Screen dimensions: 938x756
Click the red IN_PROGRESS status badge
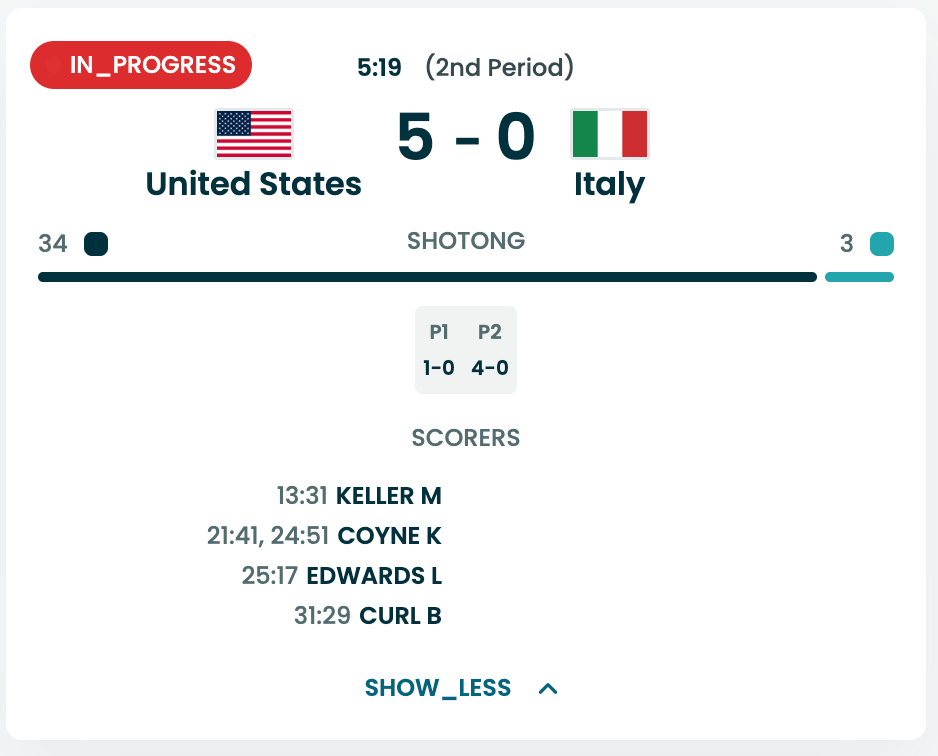coord(141,66)
